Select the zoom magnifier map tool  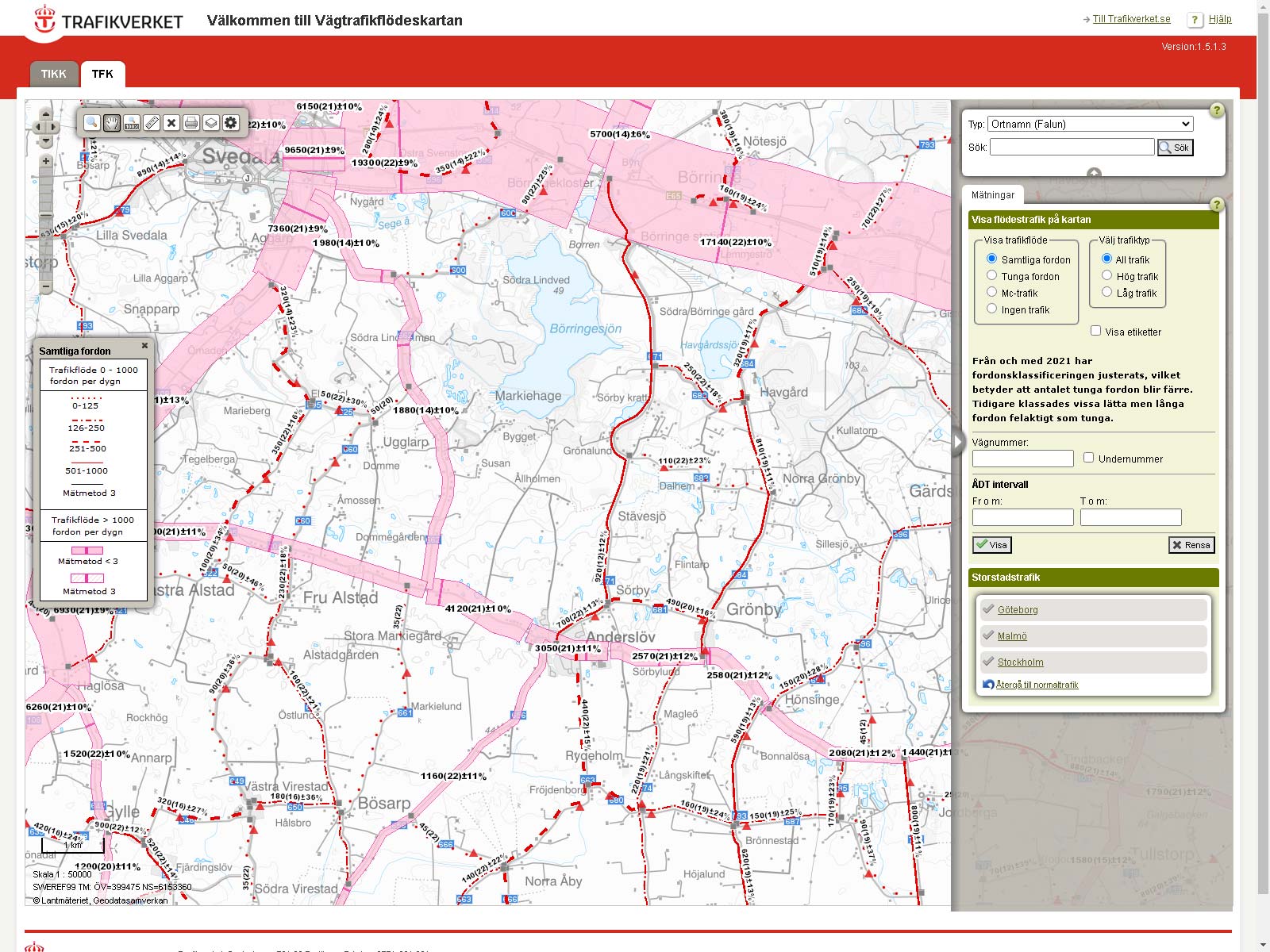pyautogui.click(x=92, y=122)
